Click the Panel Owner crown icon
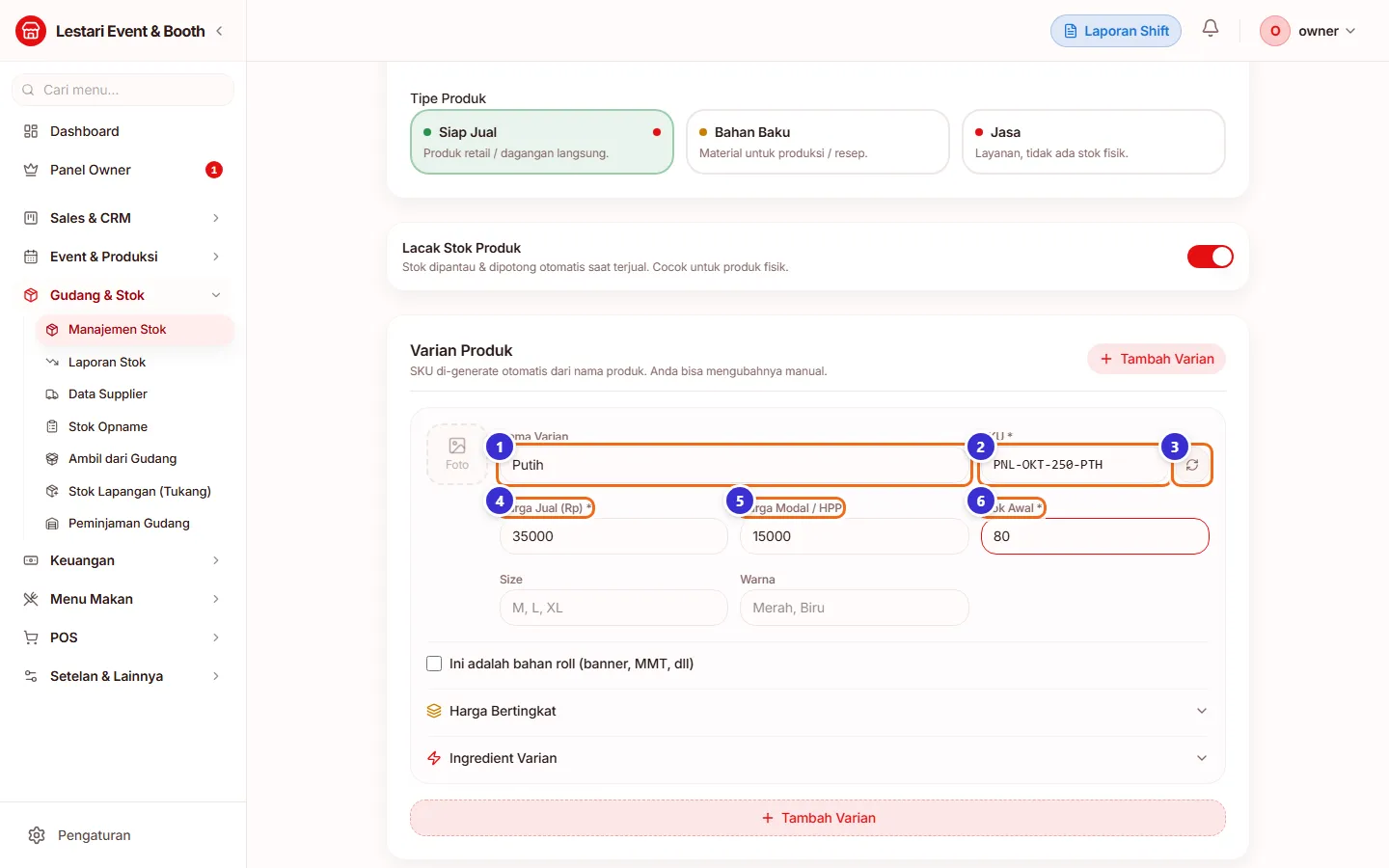The height and width of the screenshot is (868, 1389). click(31, 170)
